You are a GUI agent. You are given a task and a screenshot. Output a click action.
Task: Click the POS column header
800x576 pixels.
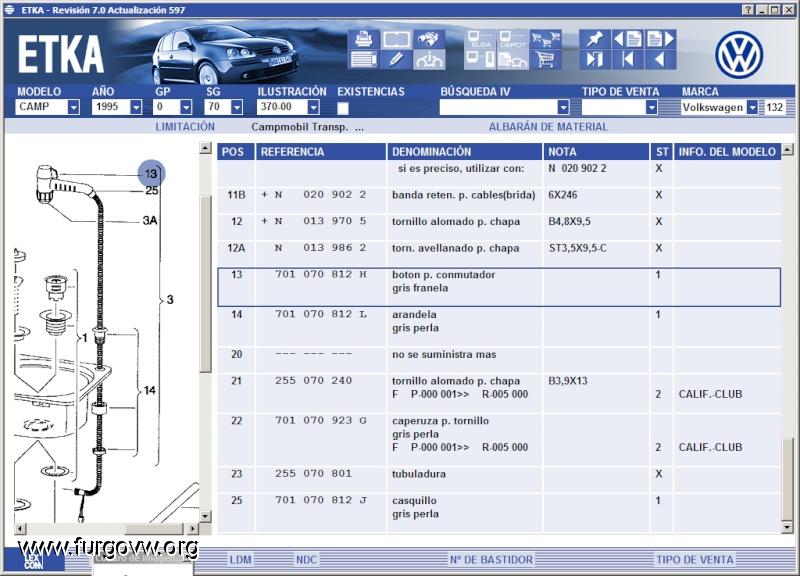click(236, 152)
